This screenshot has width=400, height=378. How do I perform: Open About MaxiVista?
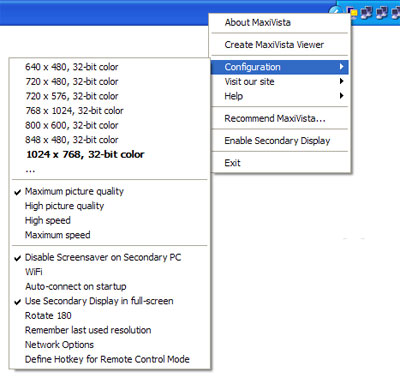tap(280, 23)
